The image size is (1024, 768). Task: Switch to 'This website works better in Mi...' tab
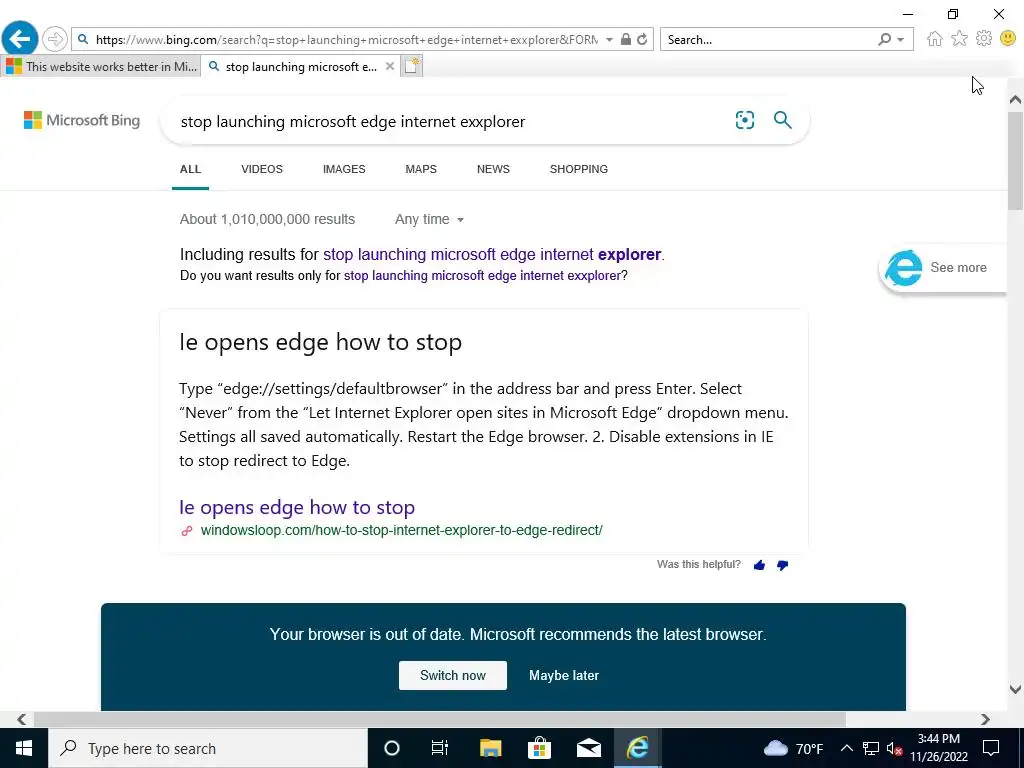[x=101, y=67]
